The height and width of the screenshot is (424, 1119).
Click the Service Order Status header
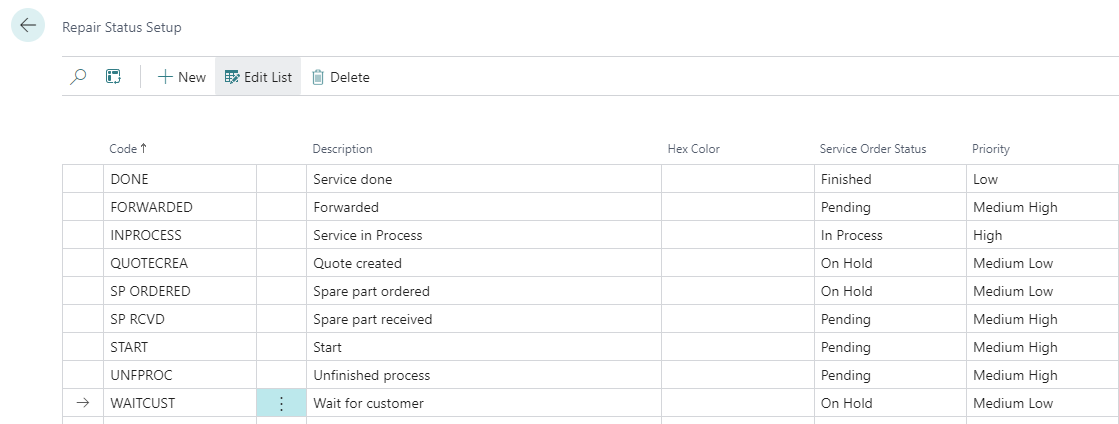coord(872,149)
